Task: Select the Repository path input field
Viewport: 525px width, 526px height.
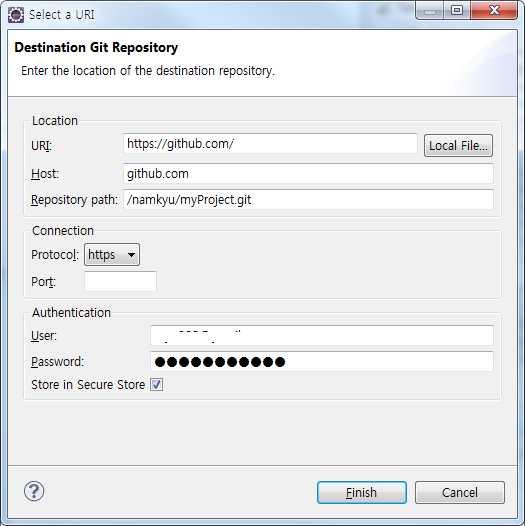Action: click(308, 200)
